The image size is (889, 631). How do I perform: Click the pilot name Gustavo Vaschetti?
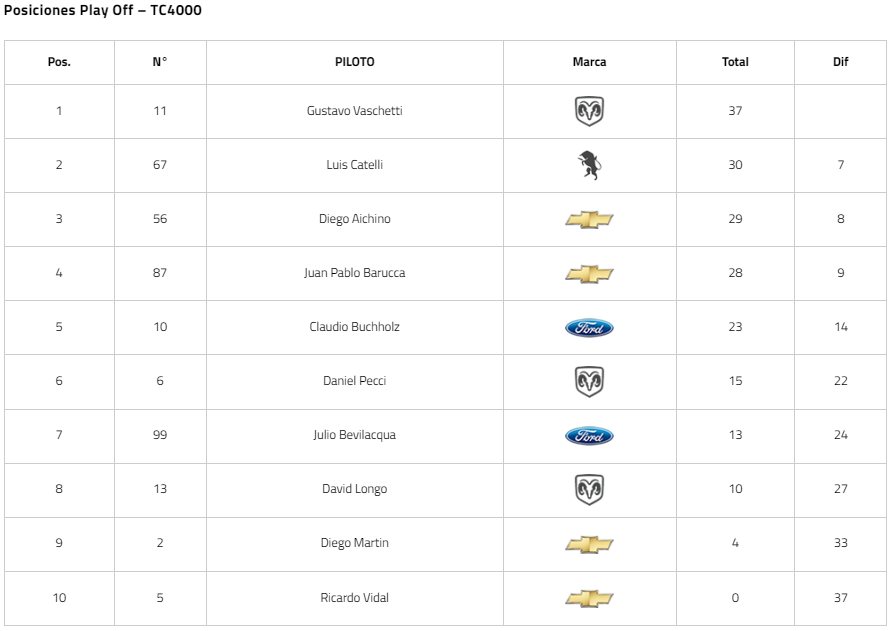coord(354,111)
